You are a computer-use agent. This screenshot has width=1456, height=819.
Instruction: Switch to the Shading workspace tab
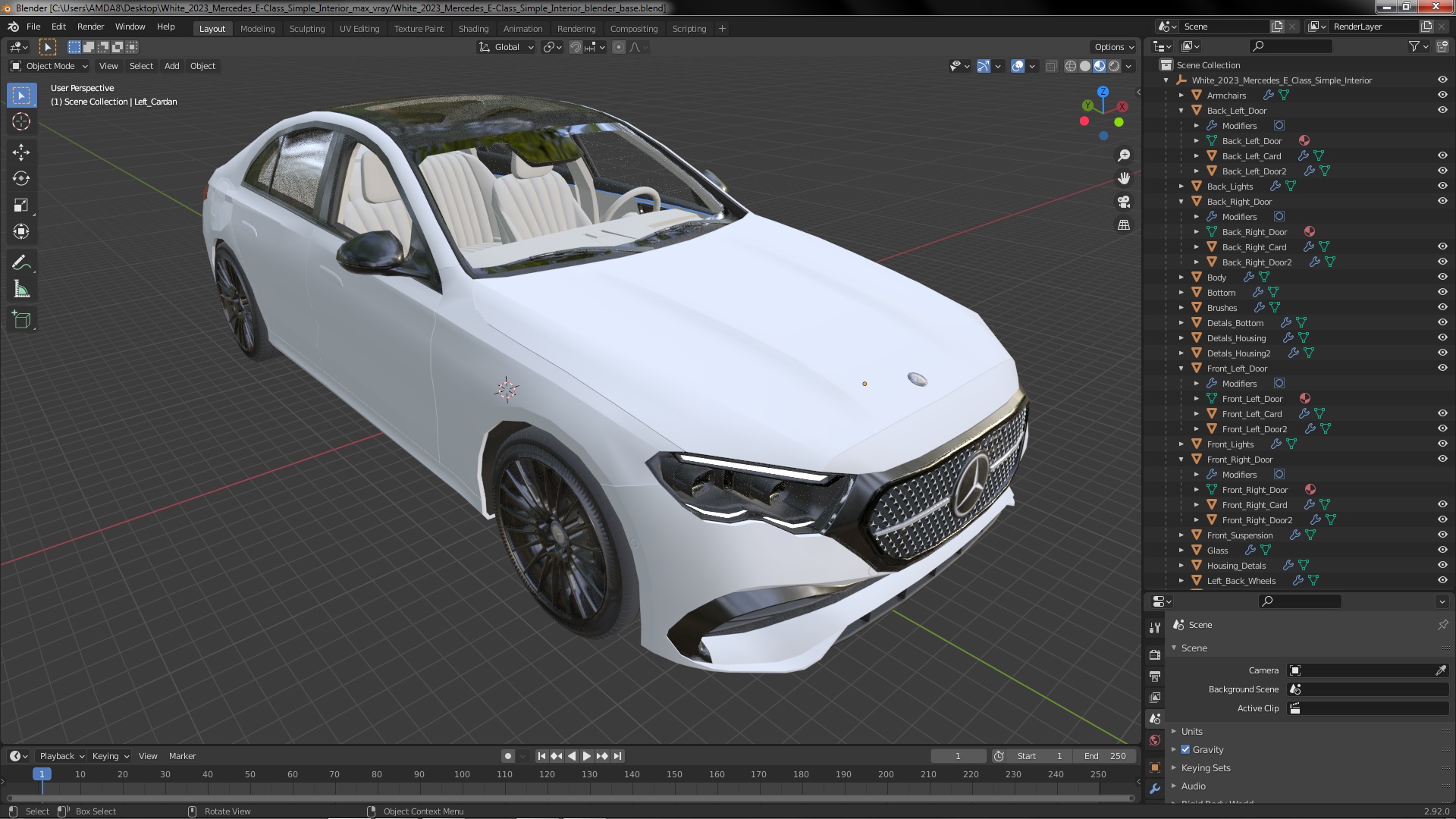(x=473, y=29)
